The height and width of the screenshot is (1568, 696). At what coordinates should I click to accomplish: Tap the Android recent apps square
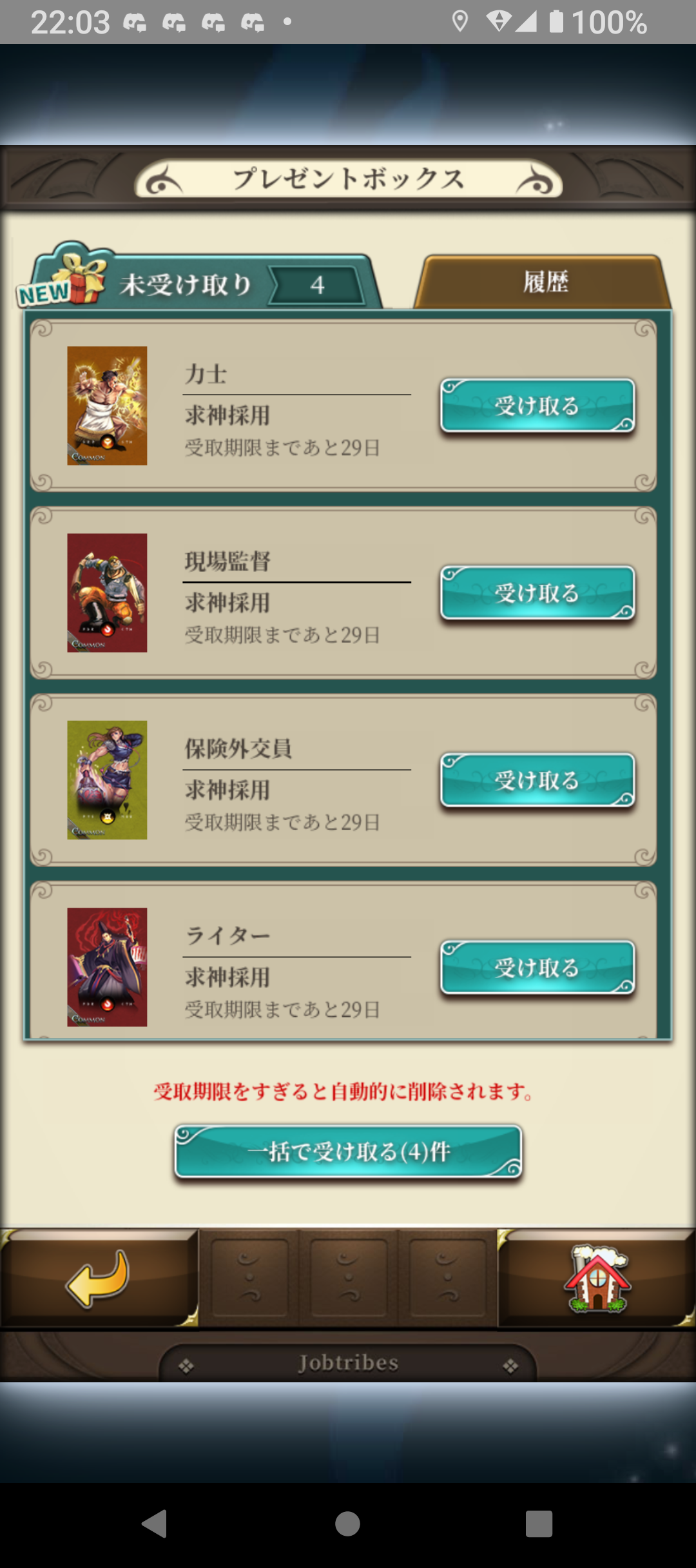point(539,1524)
